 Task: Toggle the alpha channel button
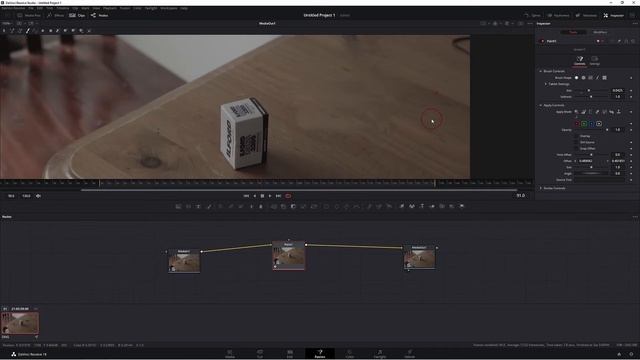coord(599,124)
